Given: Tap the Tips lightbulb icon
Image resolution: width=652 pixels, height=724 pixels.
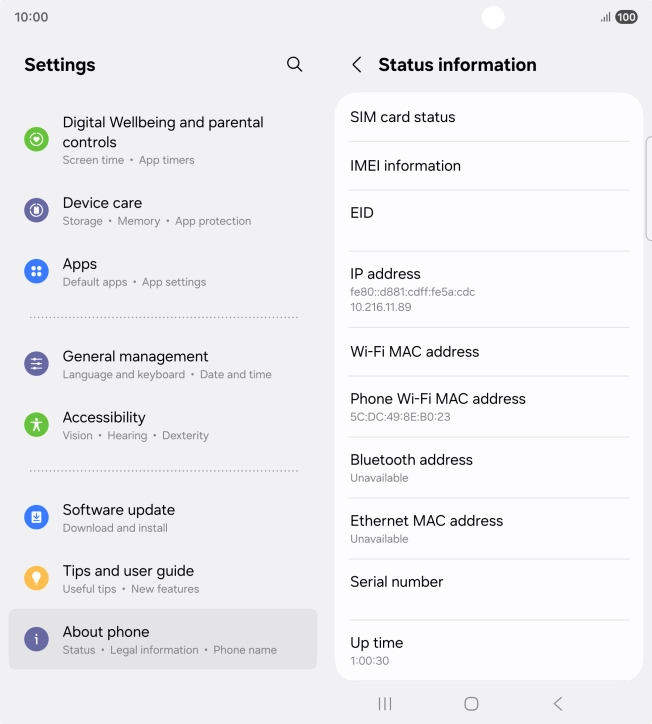Looking at the screenshot, I should tap(36, 578).
